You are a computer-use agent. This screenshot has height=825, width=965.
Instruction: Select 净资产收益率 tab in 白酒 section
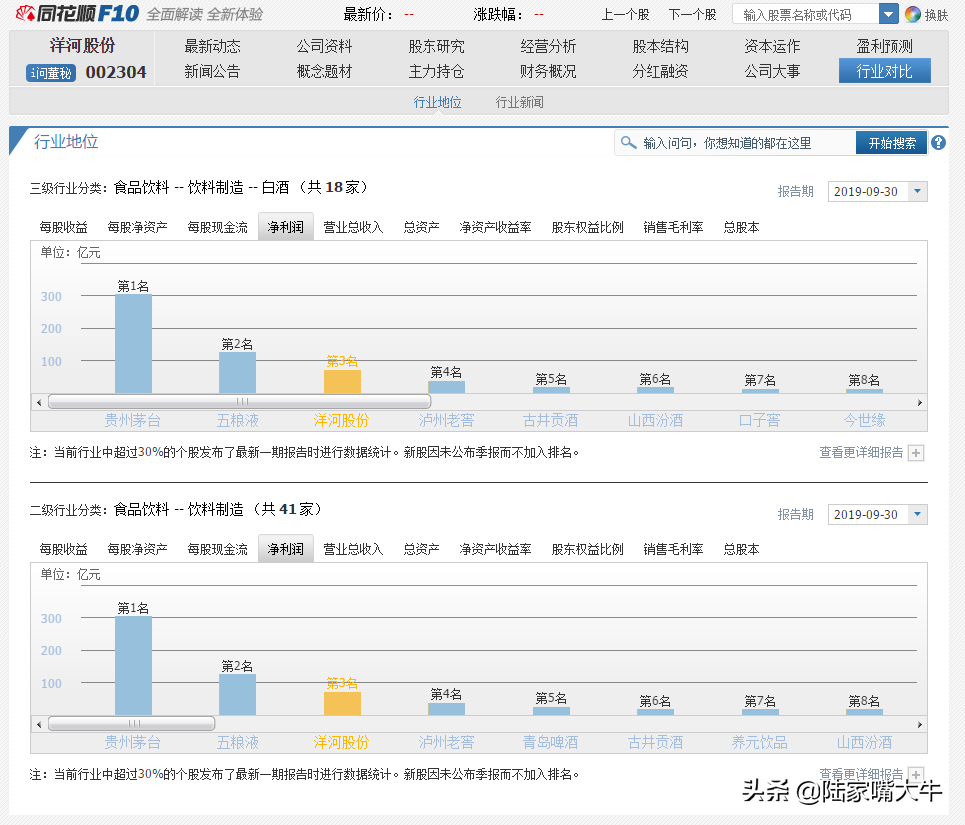click(x=495, y=227)
